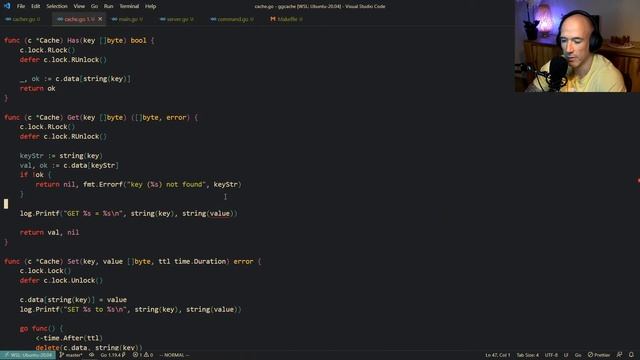The height and width of the screenshot is (360, 640).
Task: Open notifications bell icon
Action: pyautogui.click(x=631, y=355)
